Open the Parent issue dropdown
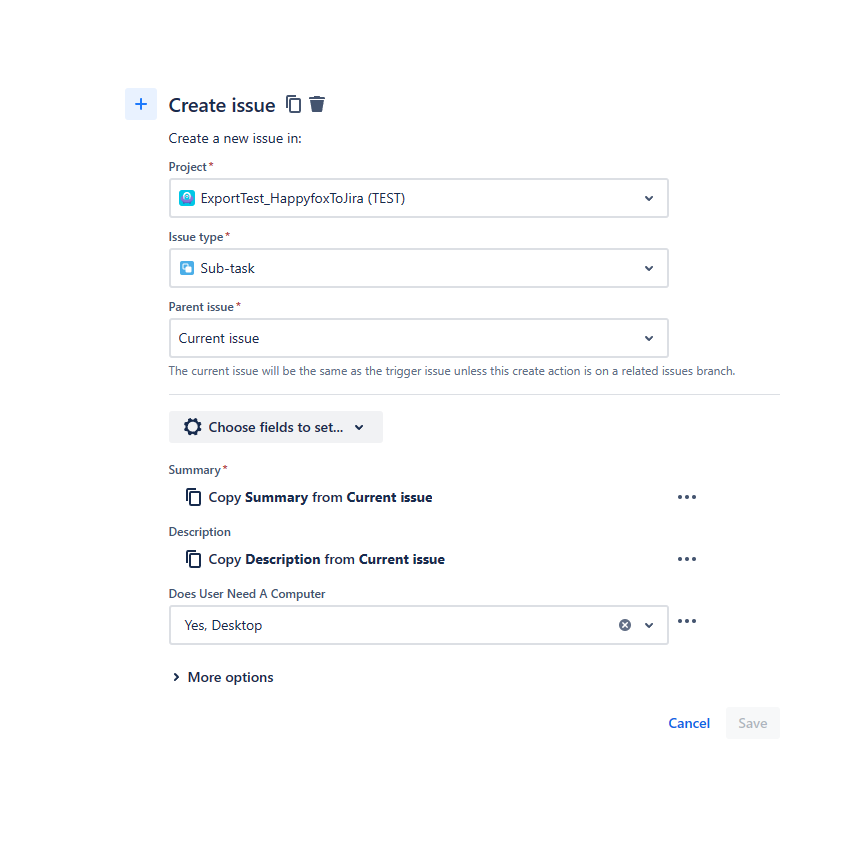The image size is (857, 859). (649, 338)
